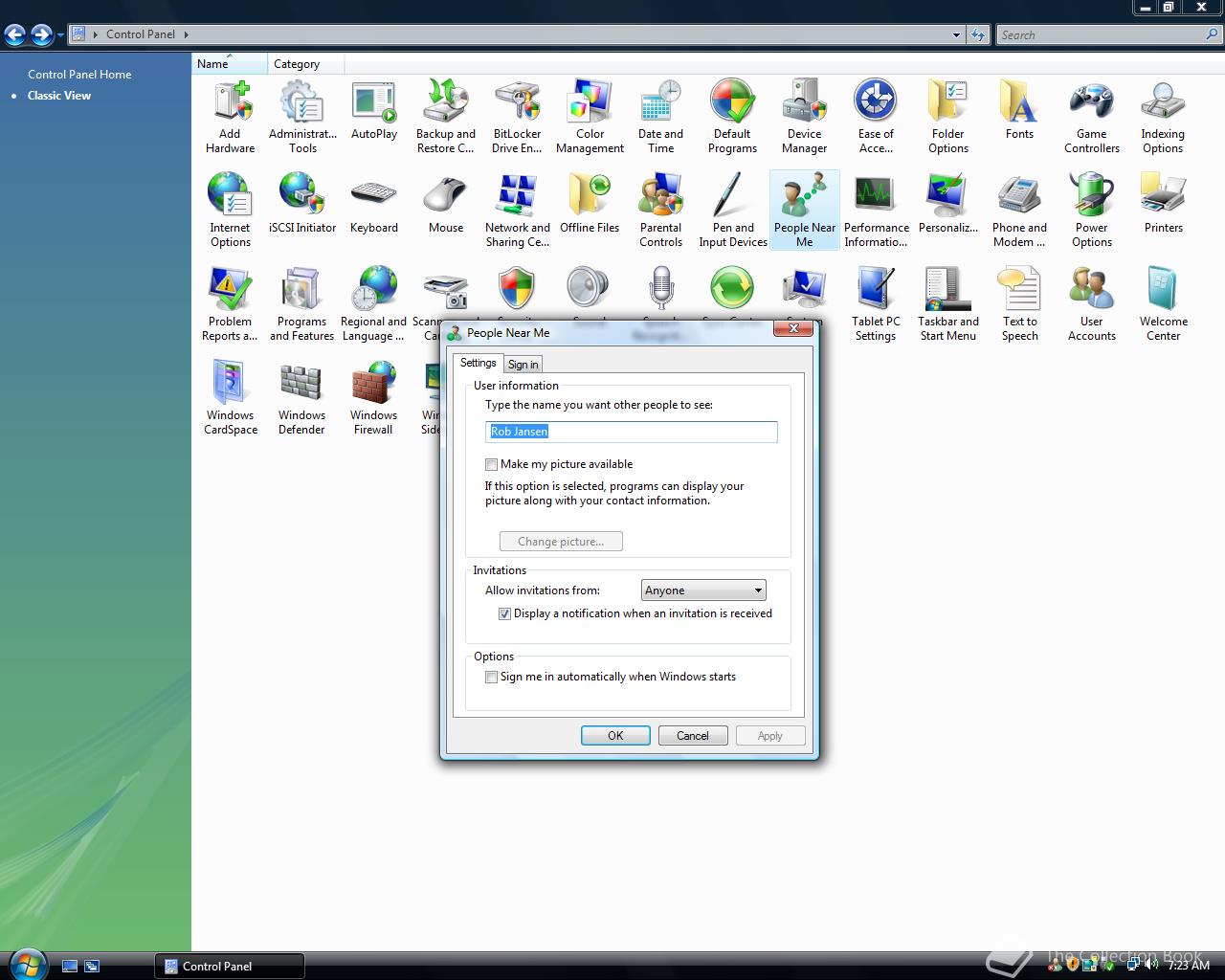Viewport: 1225px width, 980px height.
Task: Open Ease of Access Center
Action: coord(876,117)
